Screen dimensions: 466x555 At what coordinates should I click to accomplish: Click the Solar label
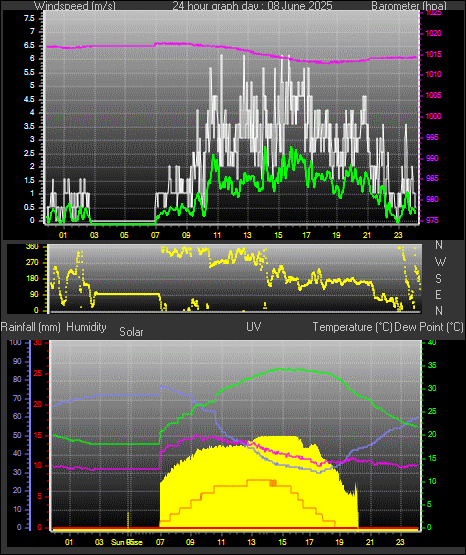point(131,332)
